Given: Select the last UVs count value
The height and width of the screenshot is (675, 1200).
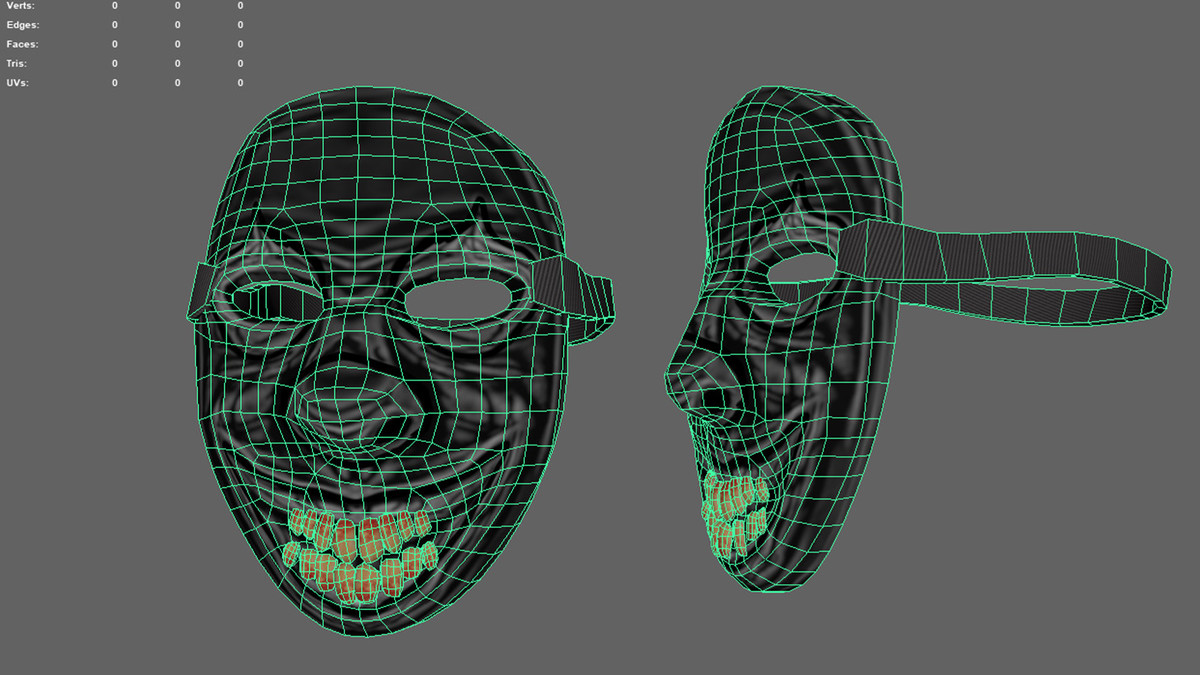Looking at the screenshot, I should point(240,83).
